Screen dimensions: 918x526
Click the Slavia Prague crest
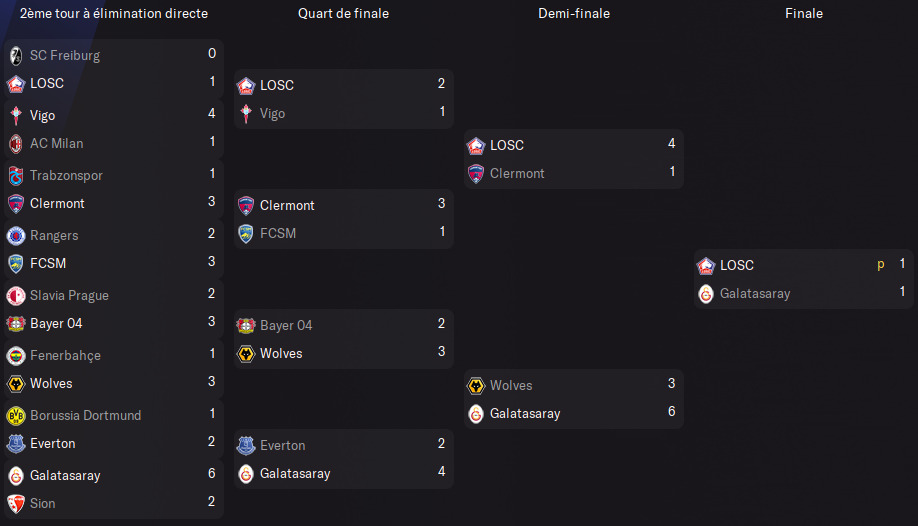point(16,295)
